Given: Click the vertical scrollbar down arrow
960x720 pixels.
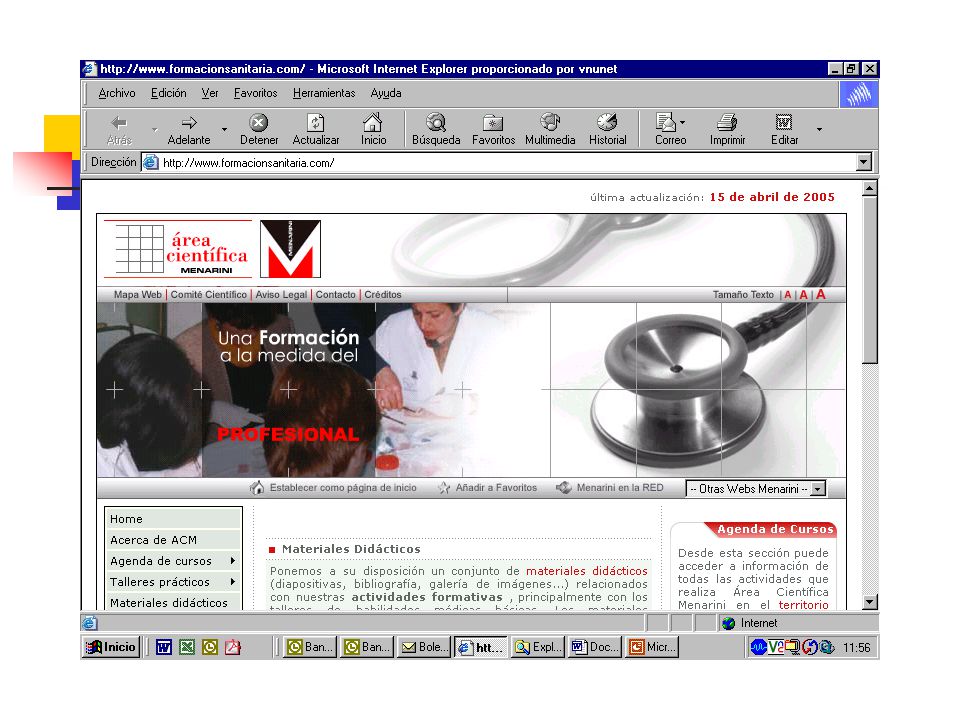Looking at the screenshot, I should pyautogui.click(x=870, y=602).
